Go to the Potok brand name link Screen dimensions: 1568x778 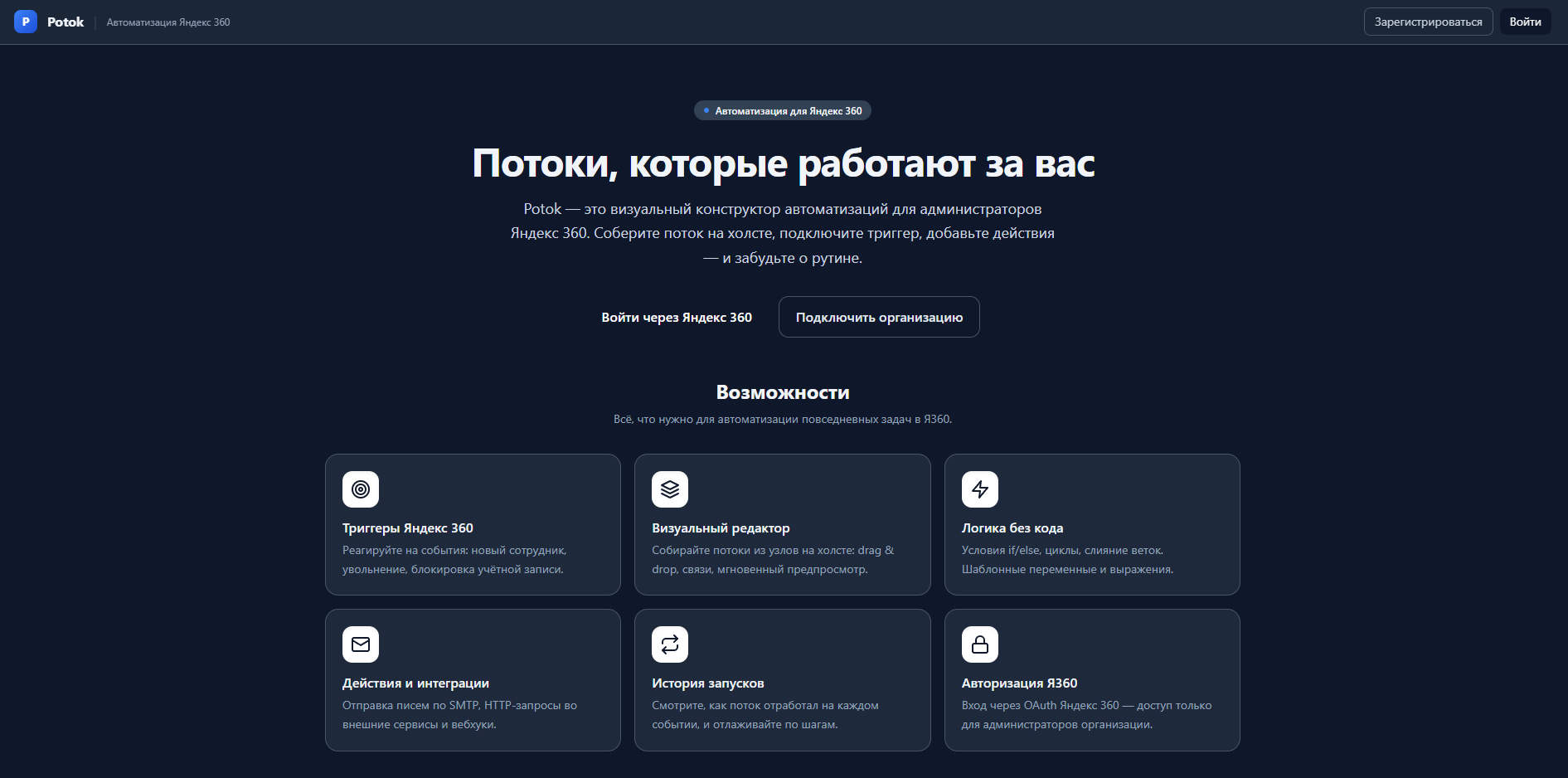pyautogui.click(x=66, y=22)
